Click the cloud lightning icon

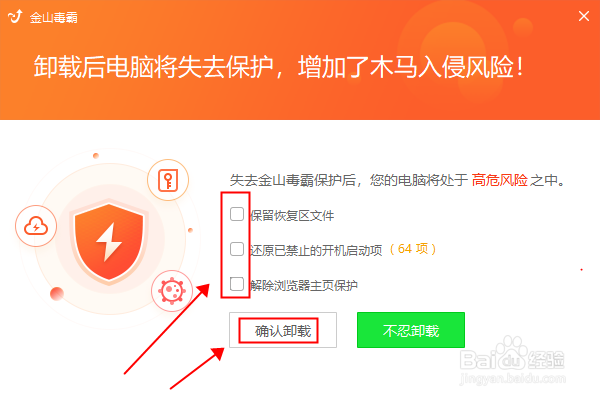tap(36, 226)
